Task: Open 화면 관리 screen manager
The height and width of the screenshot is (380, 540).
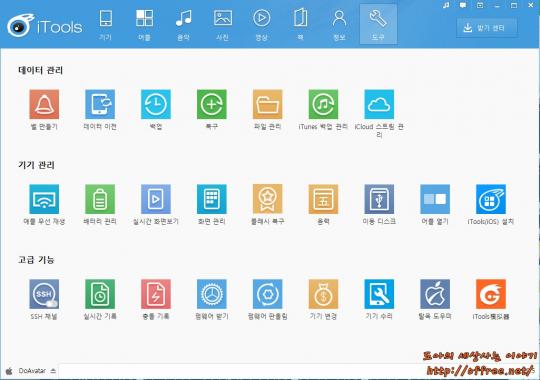Action: click(x=211, y=199)
